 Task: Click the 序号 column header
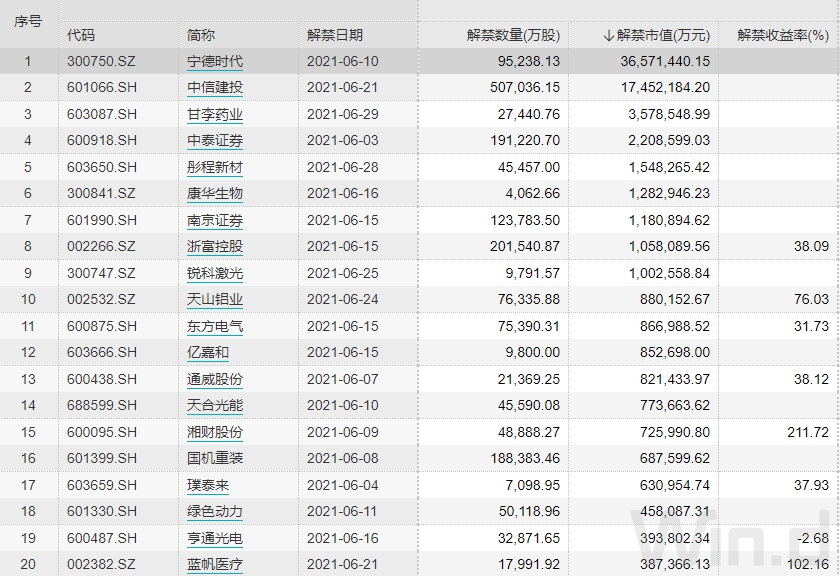[28, 21]
